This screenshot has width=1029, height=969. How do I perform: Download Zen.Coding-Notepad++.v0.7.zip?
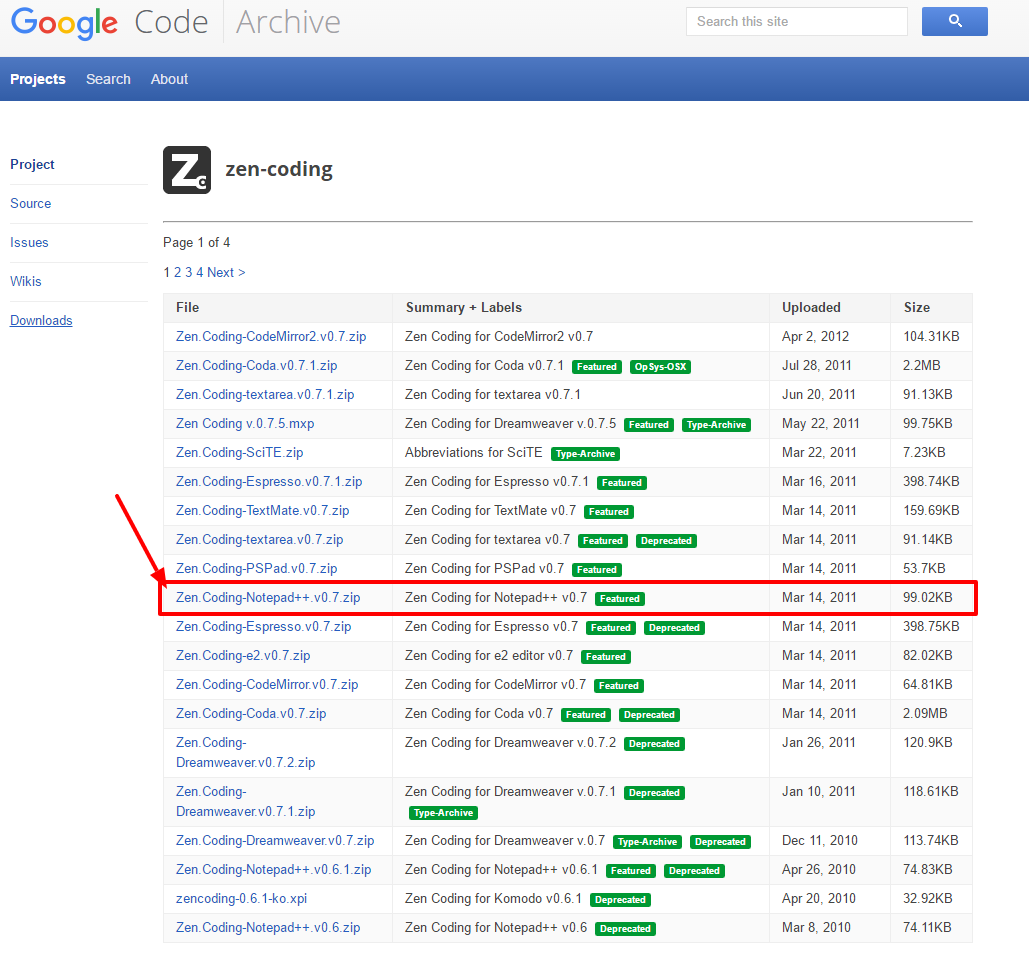coord(268,598)
